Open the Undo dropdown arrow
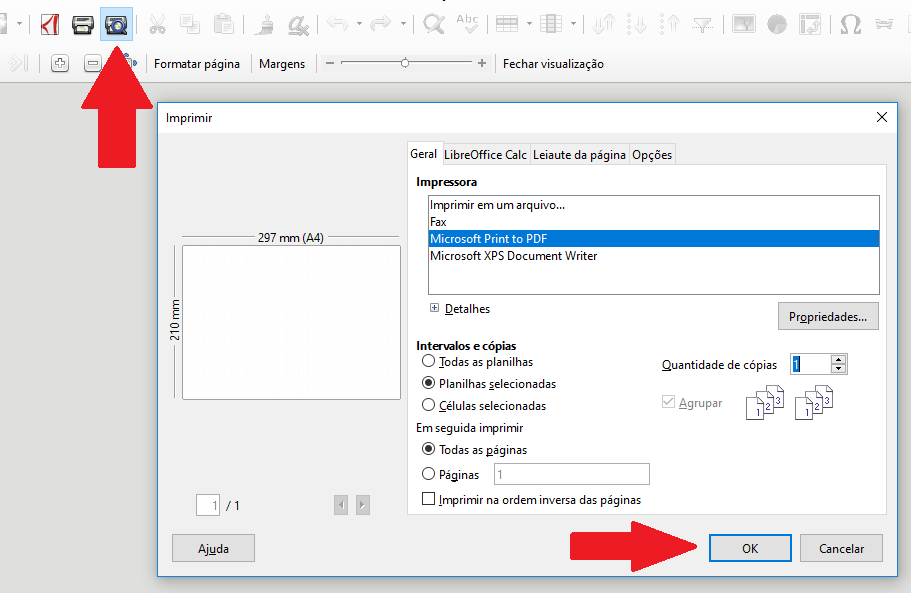This screenshot has height=593, width=911. [x=359, y=24]
